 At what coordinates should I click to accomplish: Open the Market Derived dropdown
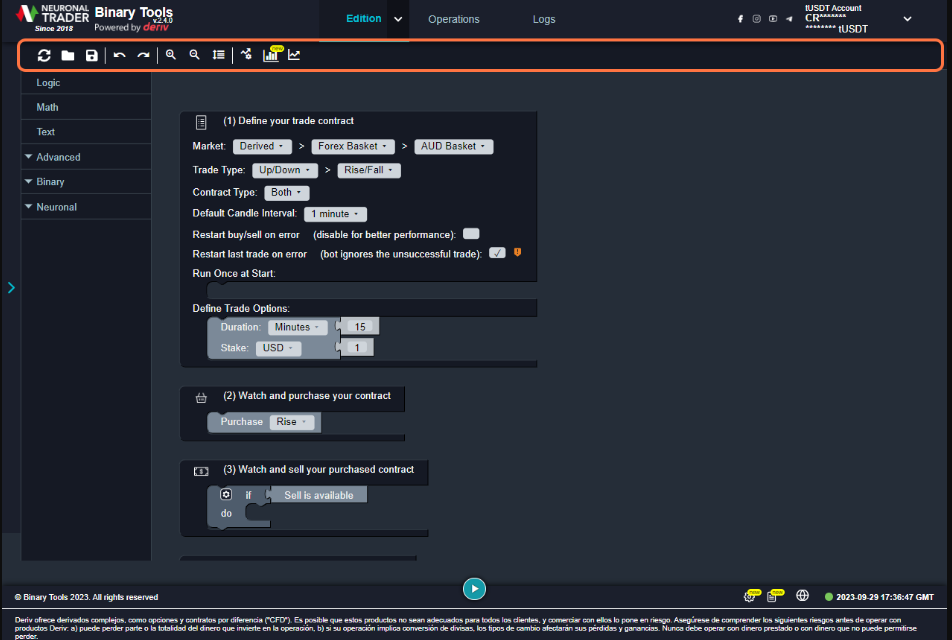[261, 146]
